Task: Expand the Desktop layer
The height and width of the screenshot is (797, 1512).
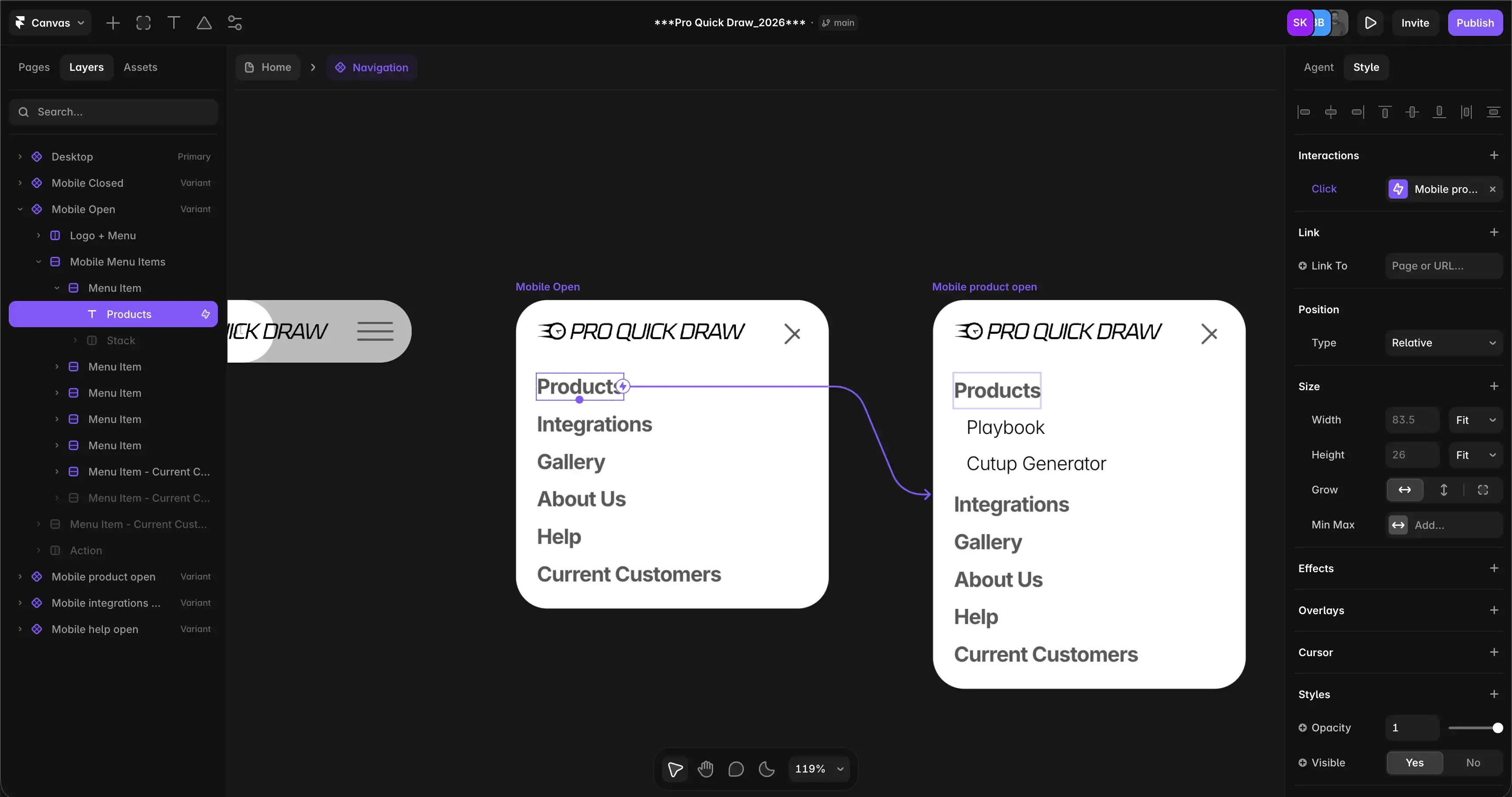Action: pos(20,157)
